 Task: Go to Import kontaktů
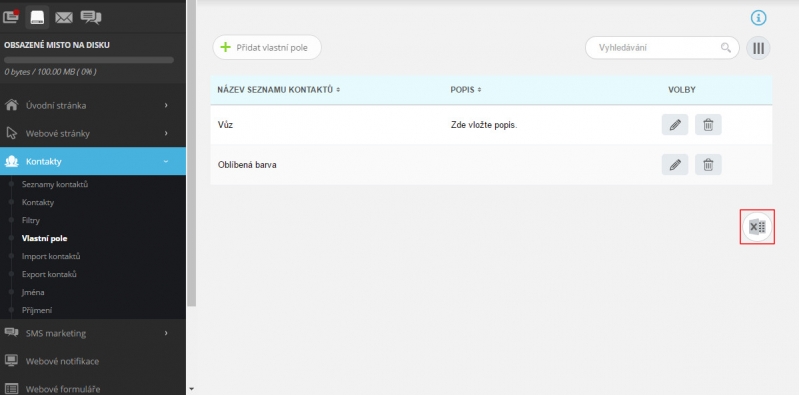coord(51,256)
